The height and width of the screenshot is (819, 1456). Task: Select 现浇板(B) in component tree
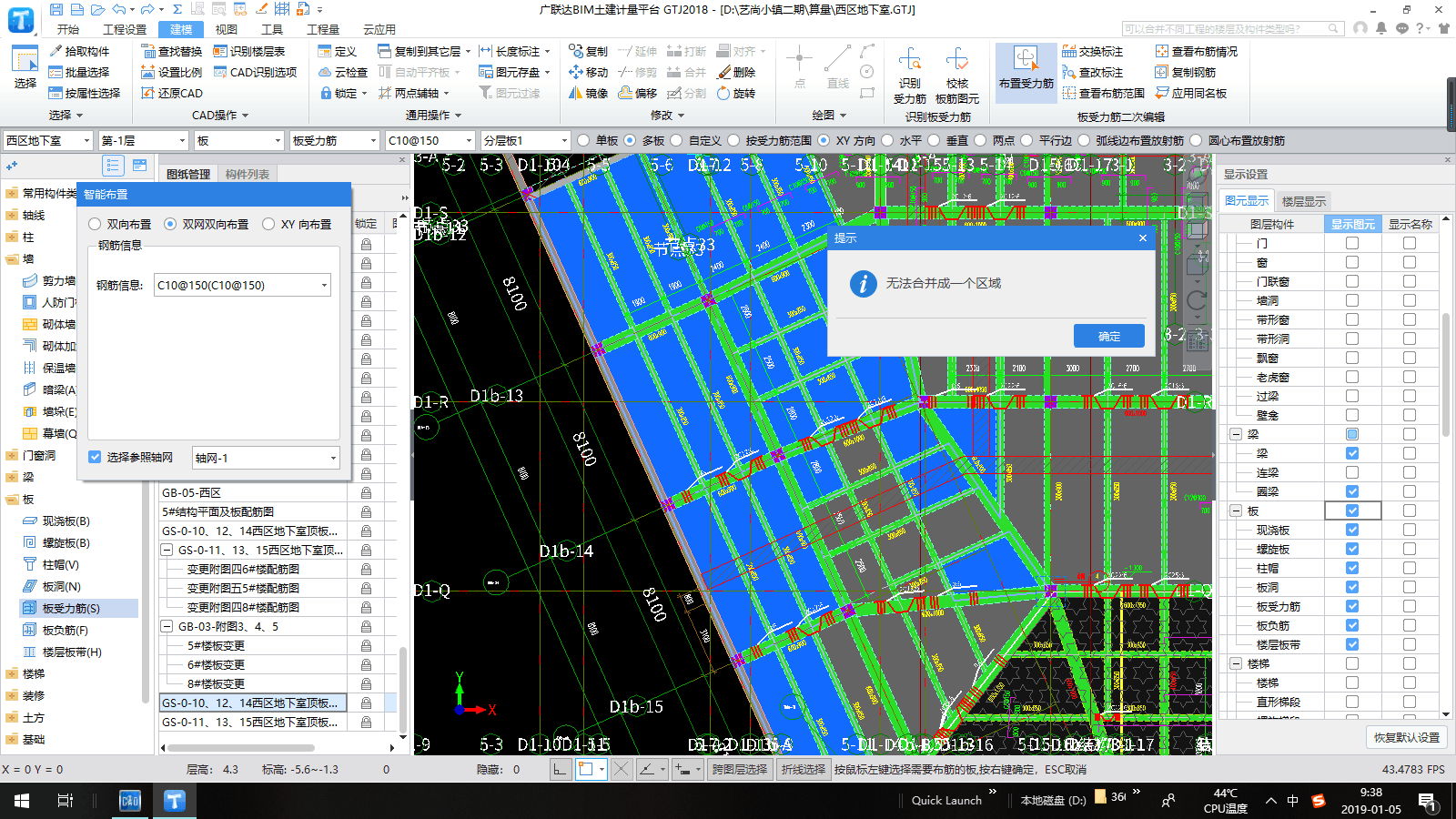pyautogui.click(x=66, y=521)
